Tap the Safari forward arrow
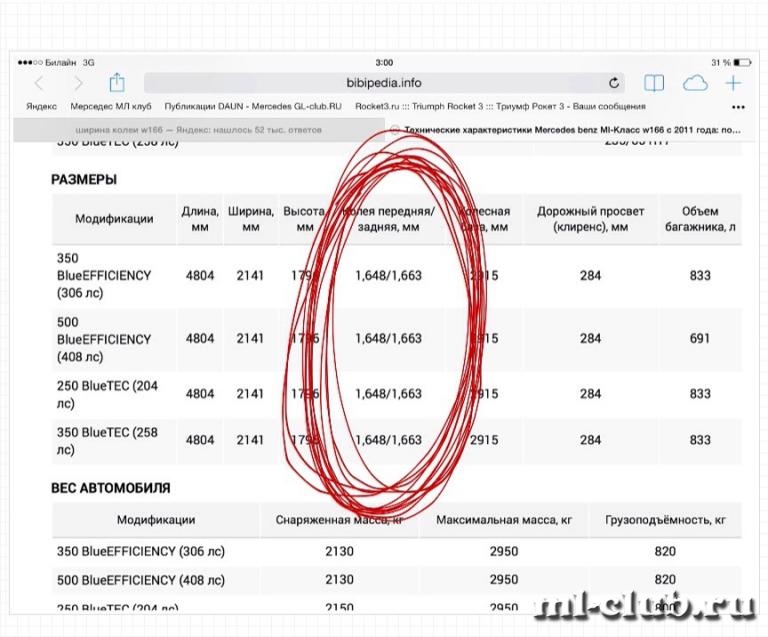The width and height of the screenshot is (768, 637). coord(77,84)
